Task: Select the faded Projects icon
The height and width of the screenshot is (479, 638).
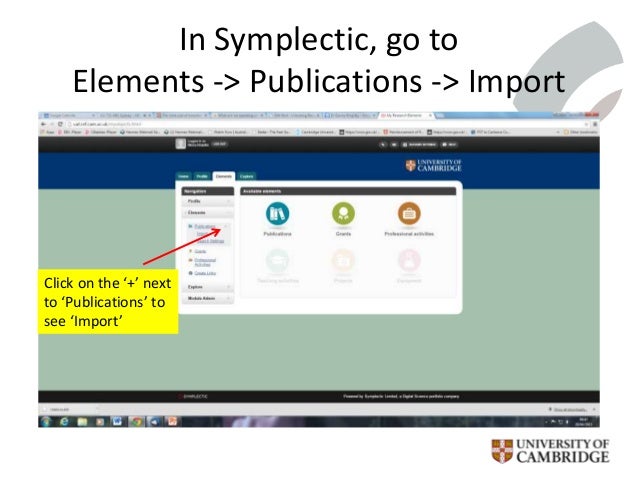Action: click(343, 260)
